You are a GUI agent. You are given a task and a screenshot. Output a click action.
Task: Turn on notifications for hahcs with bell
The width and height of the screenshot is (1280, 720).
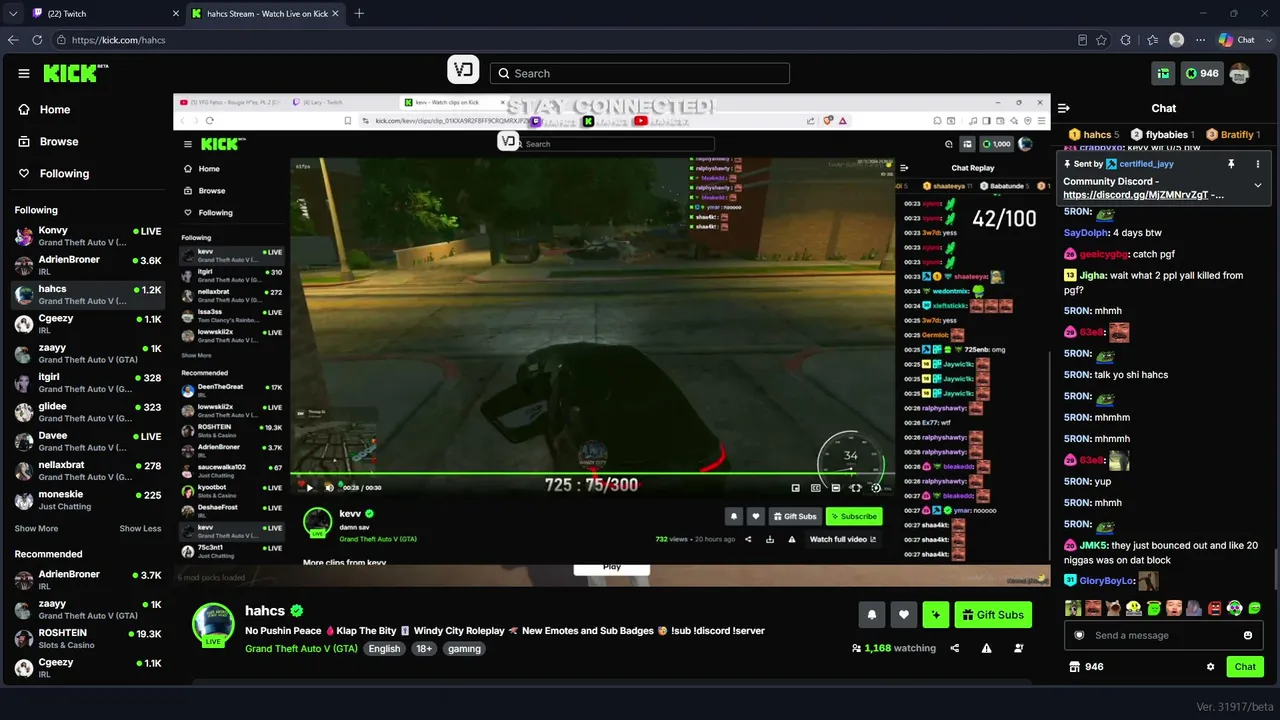871,615
